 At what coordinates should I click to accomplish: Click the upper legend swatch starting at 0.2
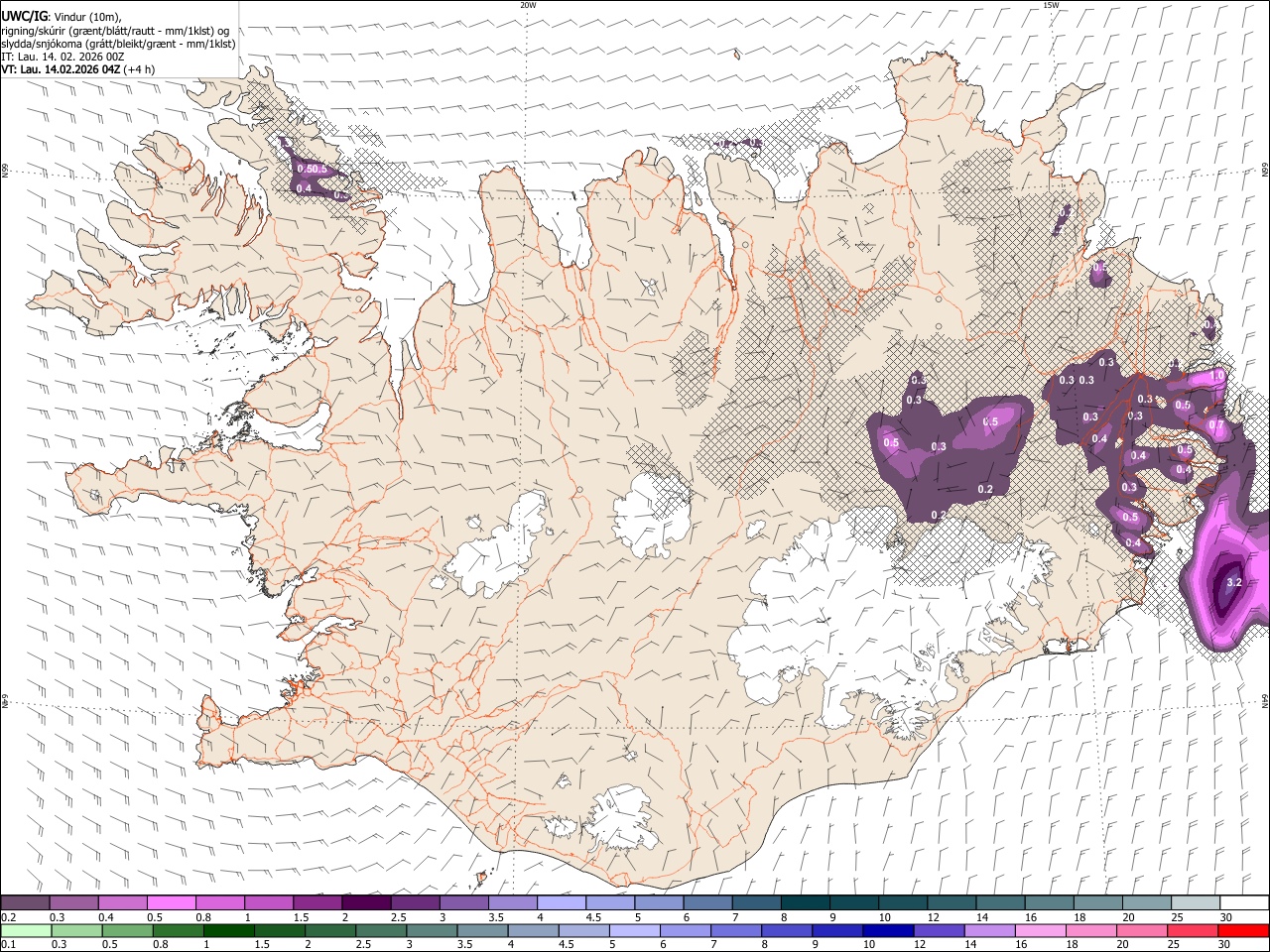click(x=26, y=902)
